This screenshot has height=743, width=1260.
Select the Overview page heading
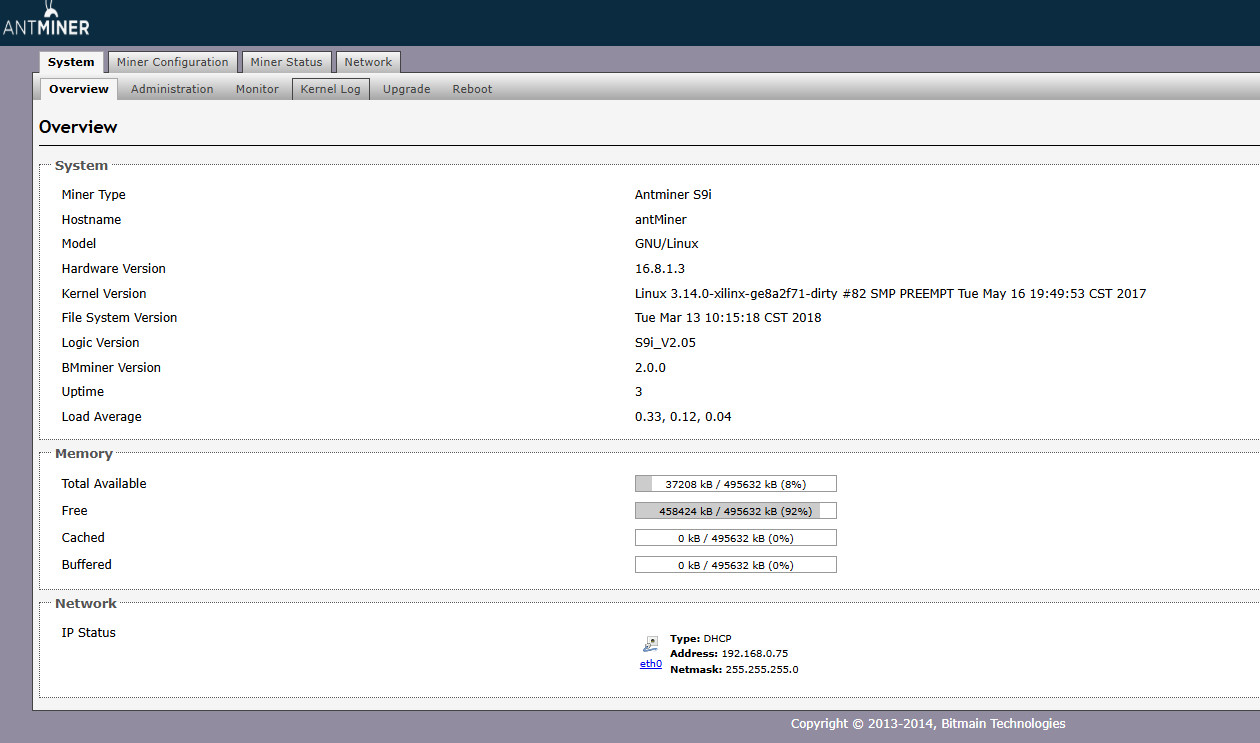pyautogui.click(x=78, y=127)
